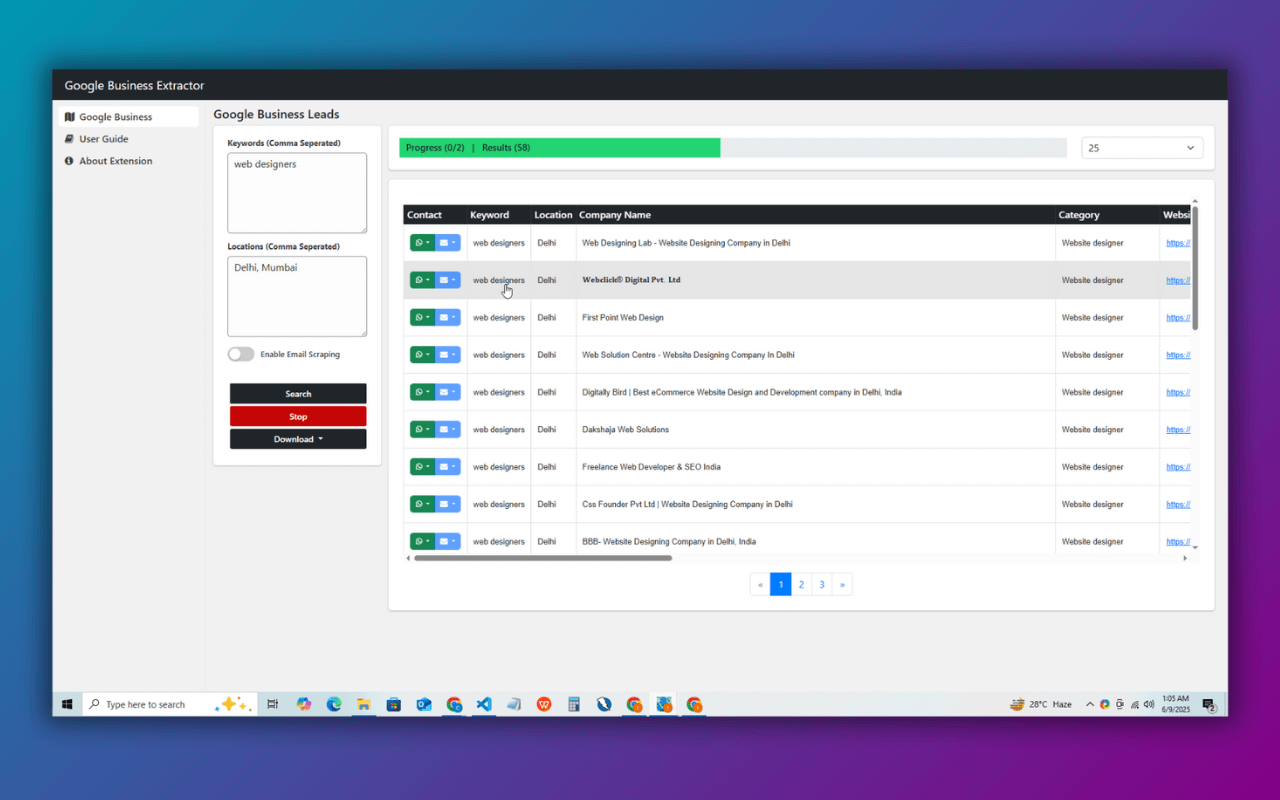Open website link for Webclick Digital row
Viewport: 1280px width, 800px height.
click(1177, 281)
